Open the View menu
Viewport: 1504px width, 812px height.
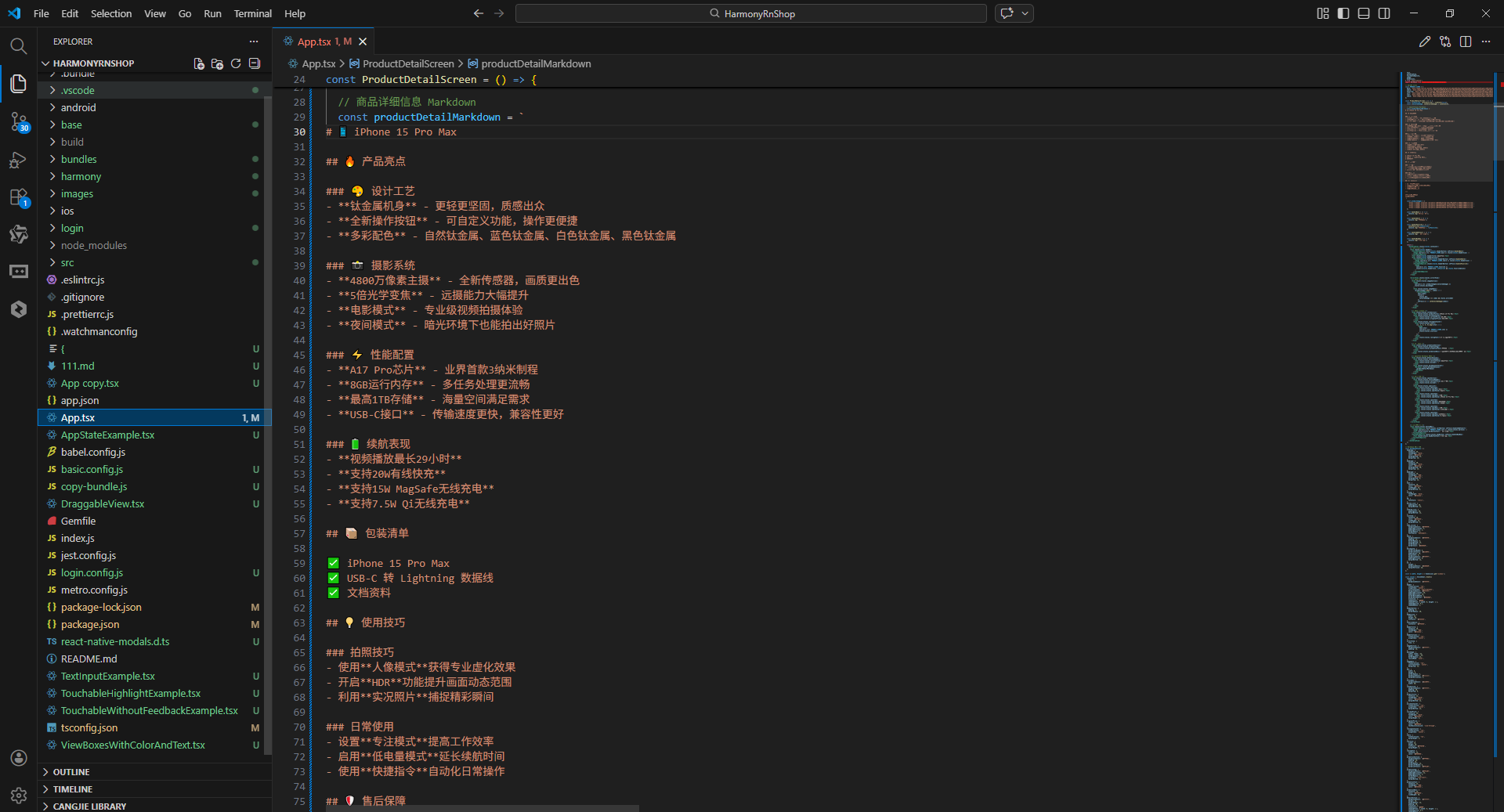pos(155,13)
